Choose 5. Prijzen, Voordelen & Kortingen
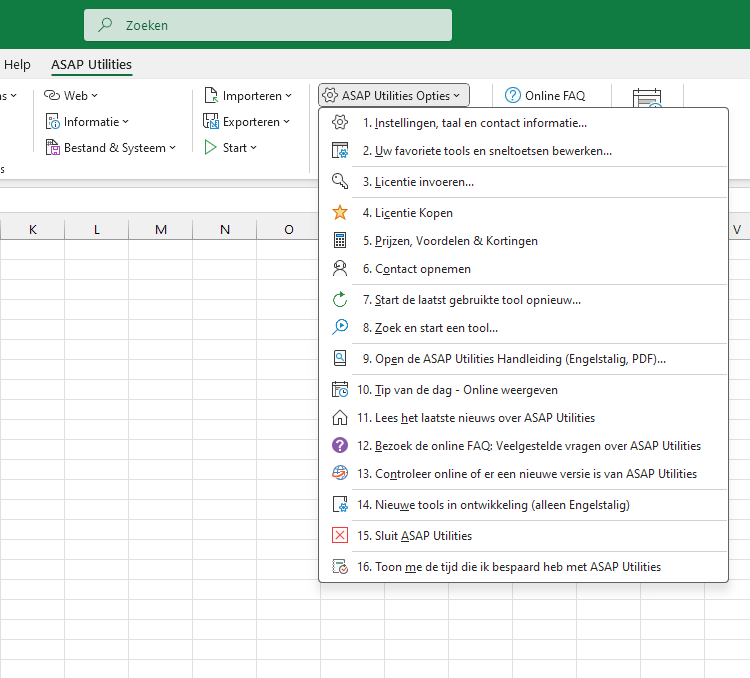Viewport: 750px width, 678px height. (x=523, y=240)
